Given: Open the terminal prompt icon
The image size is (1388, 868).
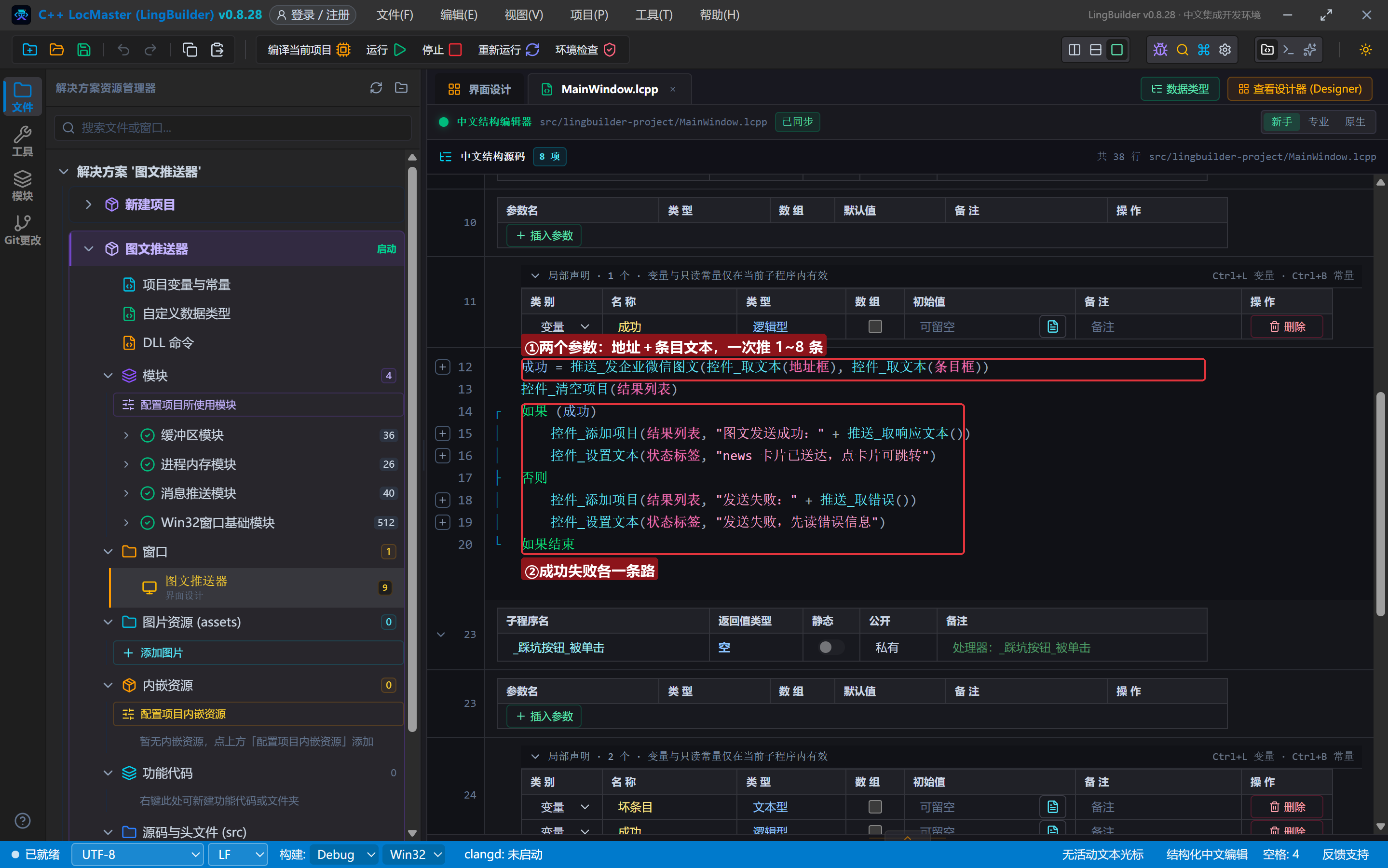Looking at the screenshot, I should [1288, 50].
